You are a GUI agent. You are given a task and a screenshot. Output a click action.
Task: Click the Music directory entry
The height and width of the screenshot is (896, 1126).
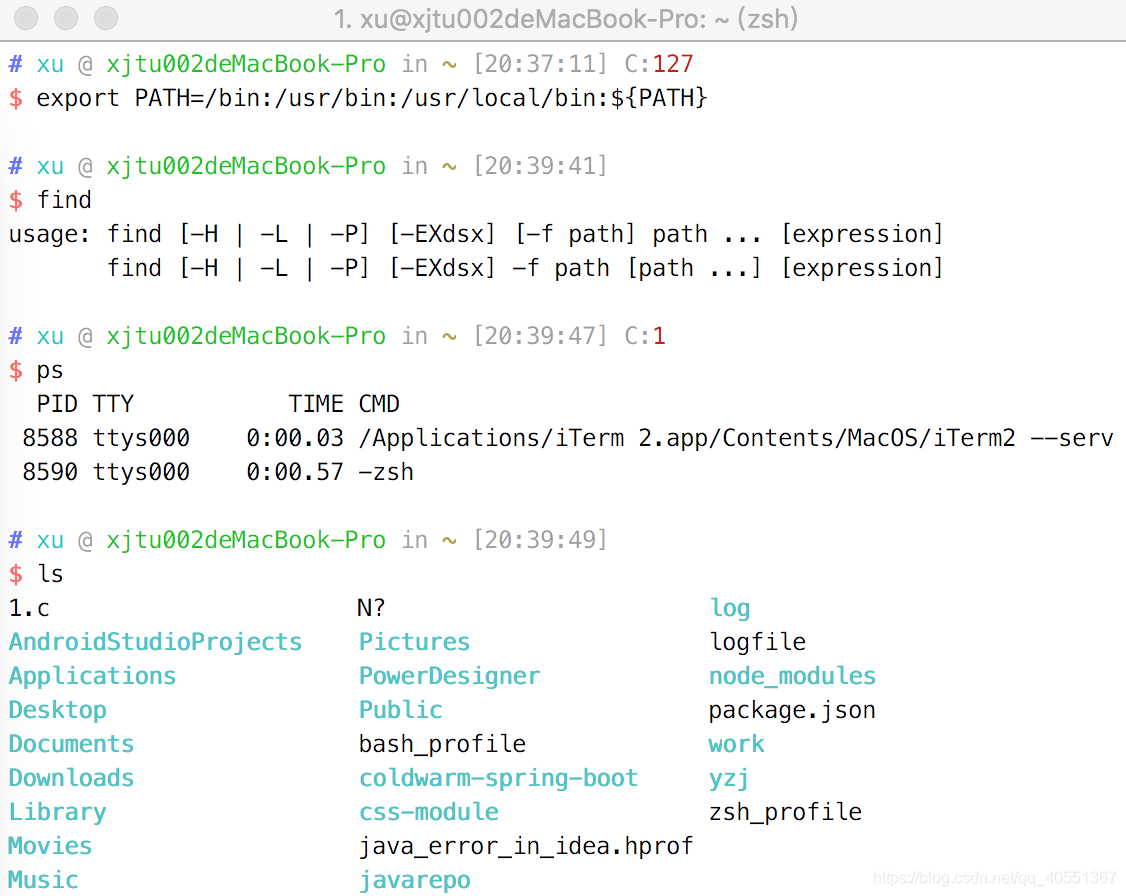point(43,880)
